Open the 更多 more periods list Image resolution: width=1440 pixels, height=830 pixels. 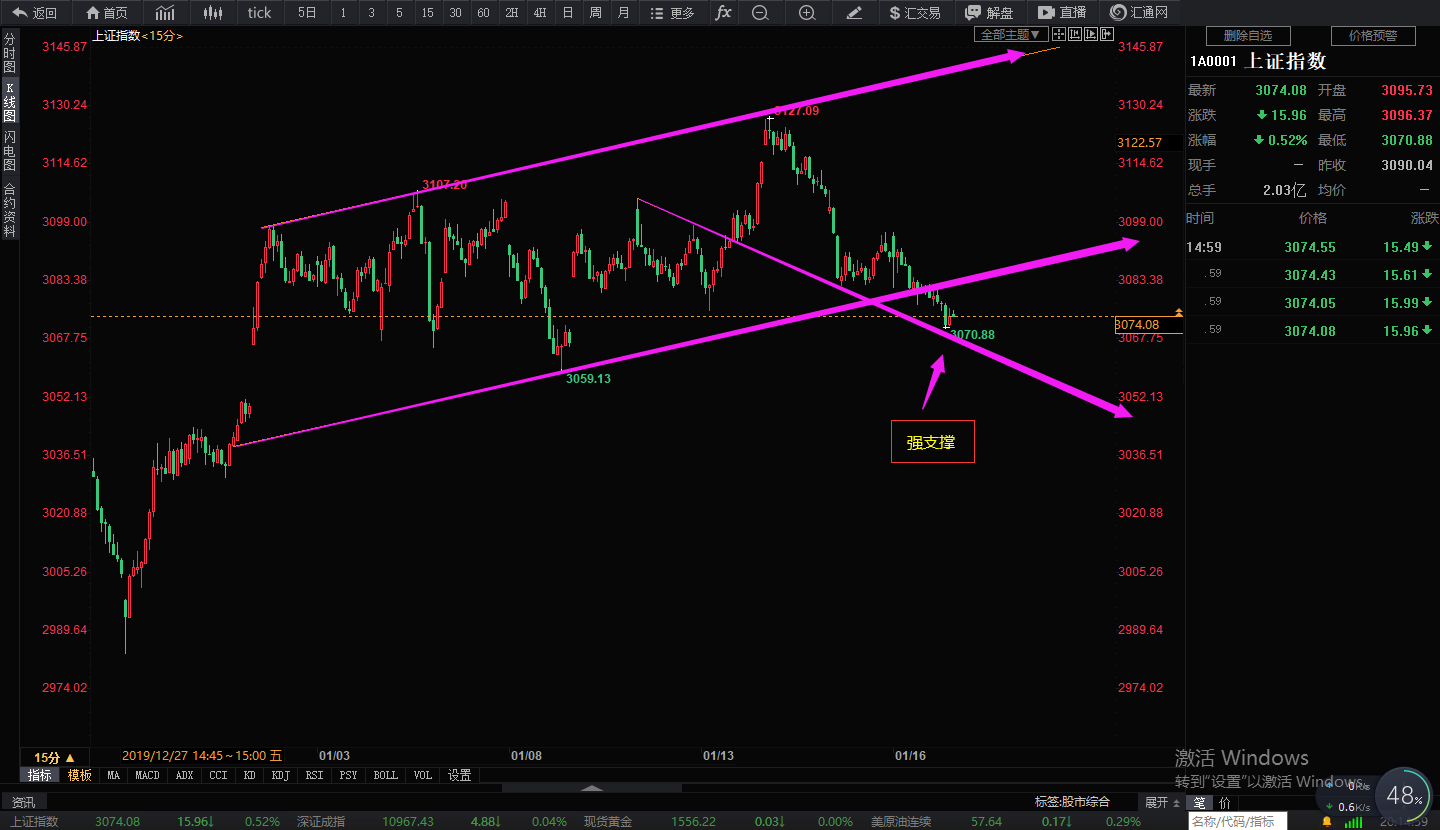[x=672, y=13]
